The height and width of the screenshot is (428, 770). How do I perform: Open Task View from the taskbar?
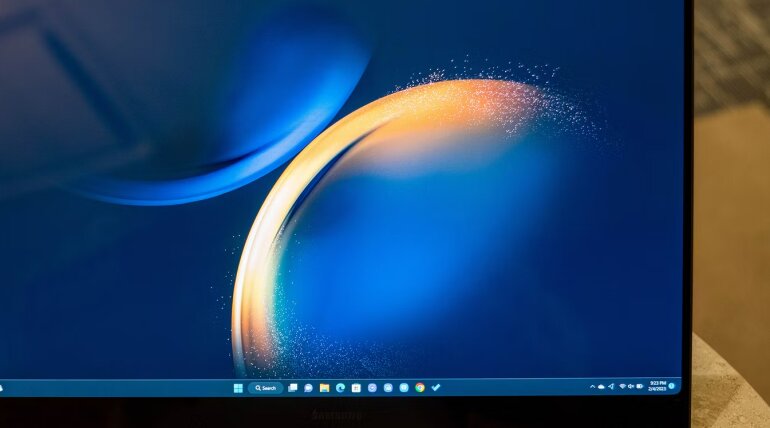[293, 388]
